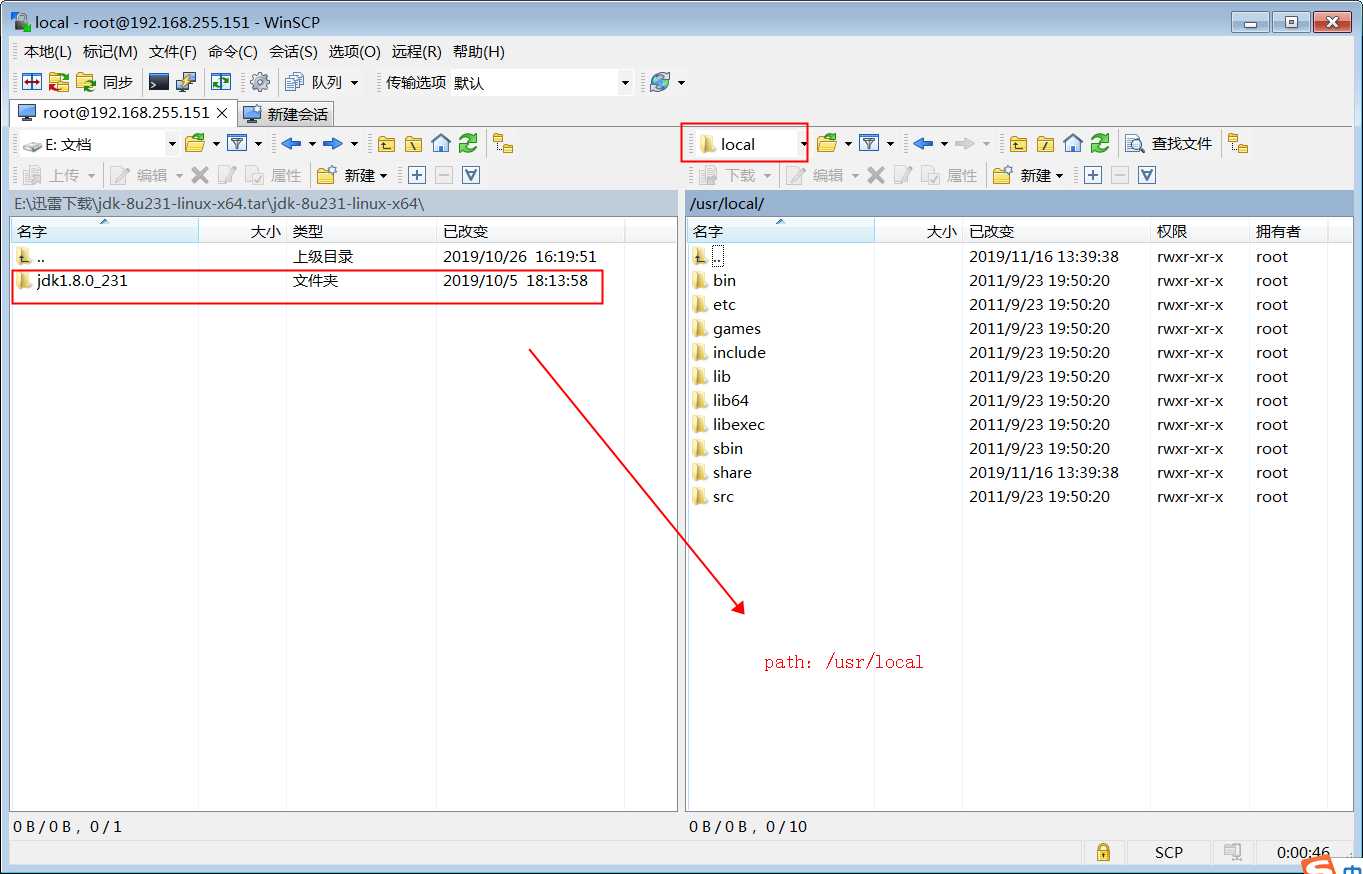Go to remote parent directory icon
This screenshot has width=1363, height=874.
(x=1019, y=144)
